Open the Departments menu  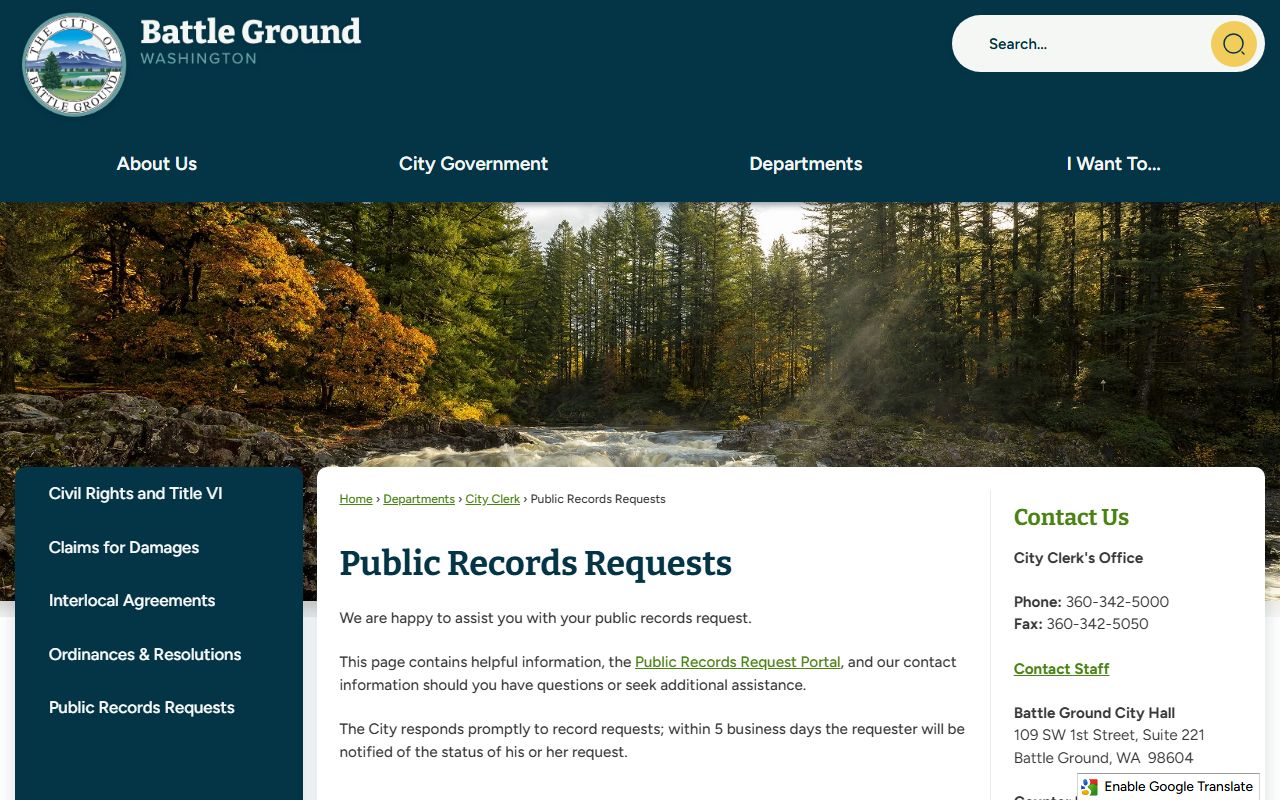click(806, 164)
